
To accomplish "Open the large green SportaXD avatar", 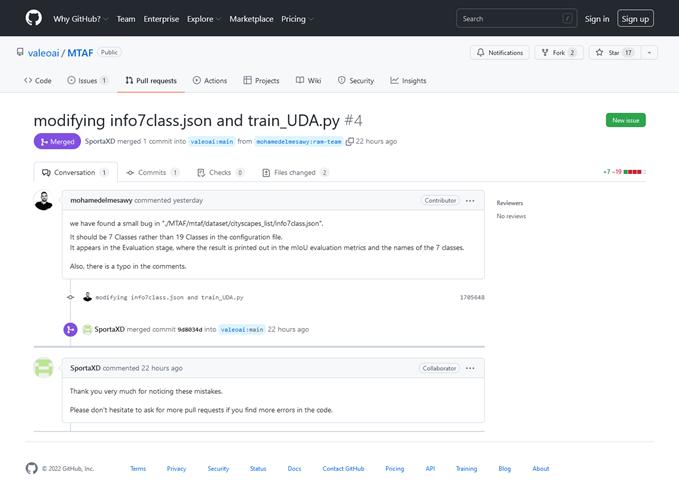I will (44, 368).
